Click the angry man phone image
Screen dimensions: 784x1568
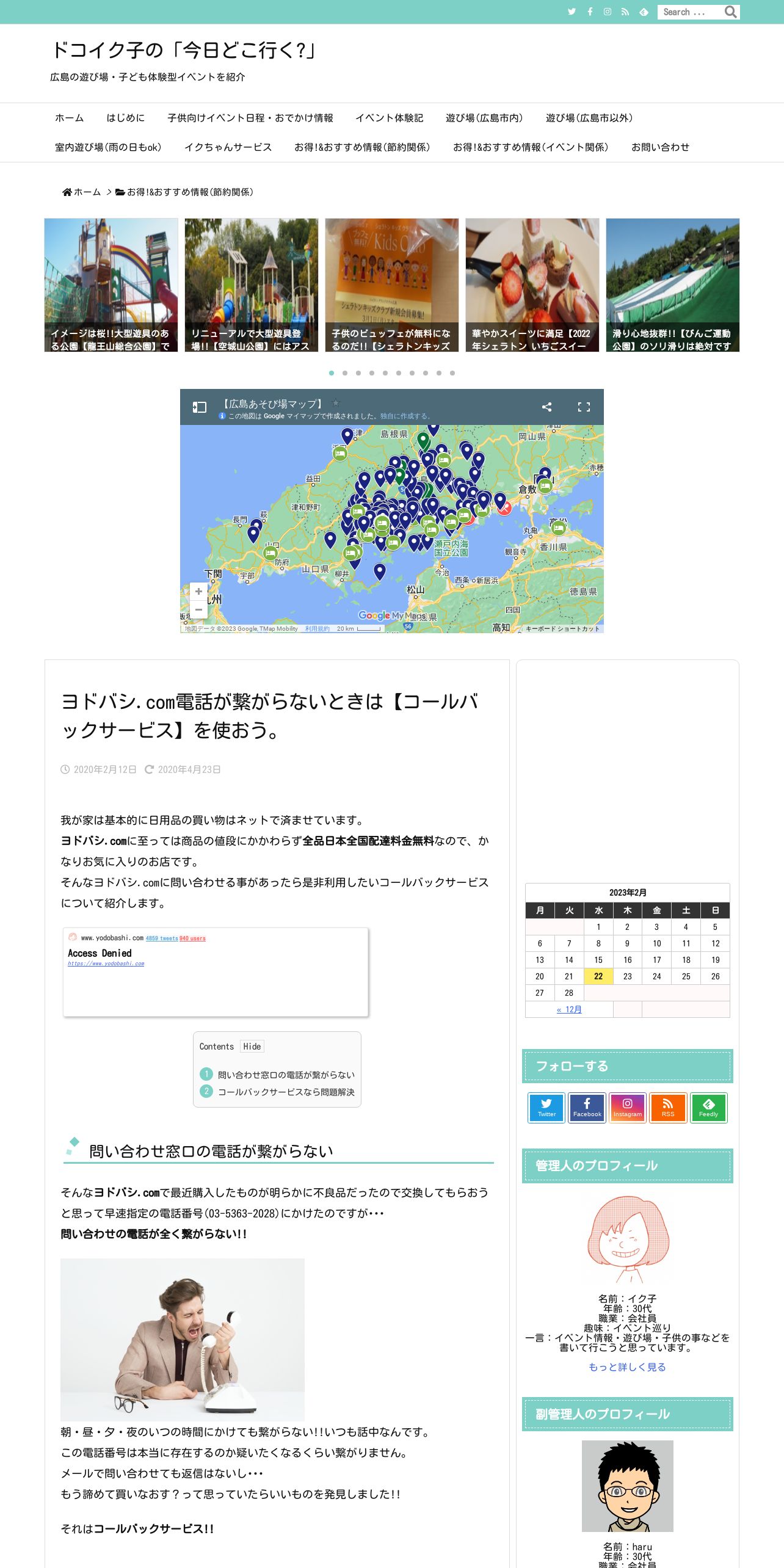click(x=183, y=1340)
